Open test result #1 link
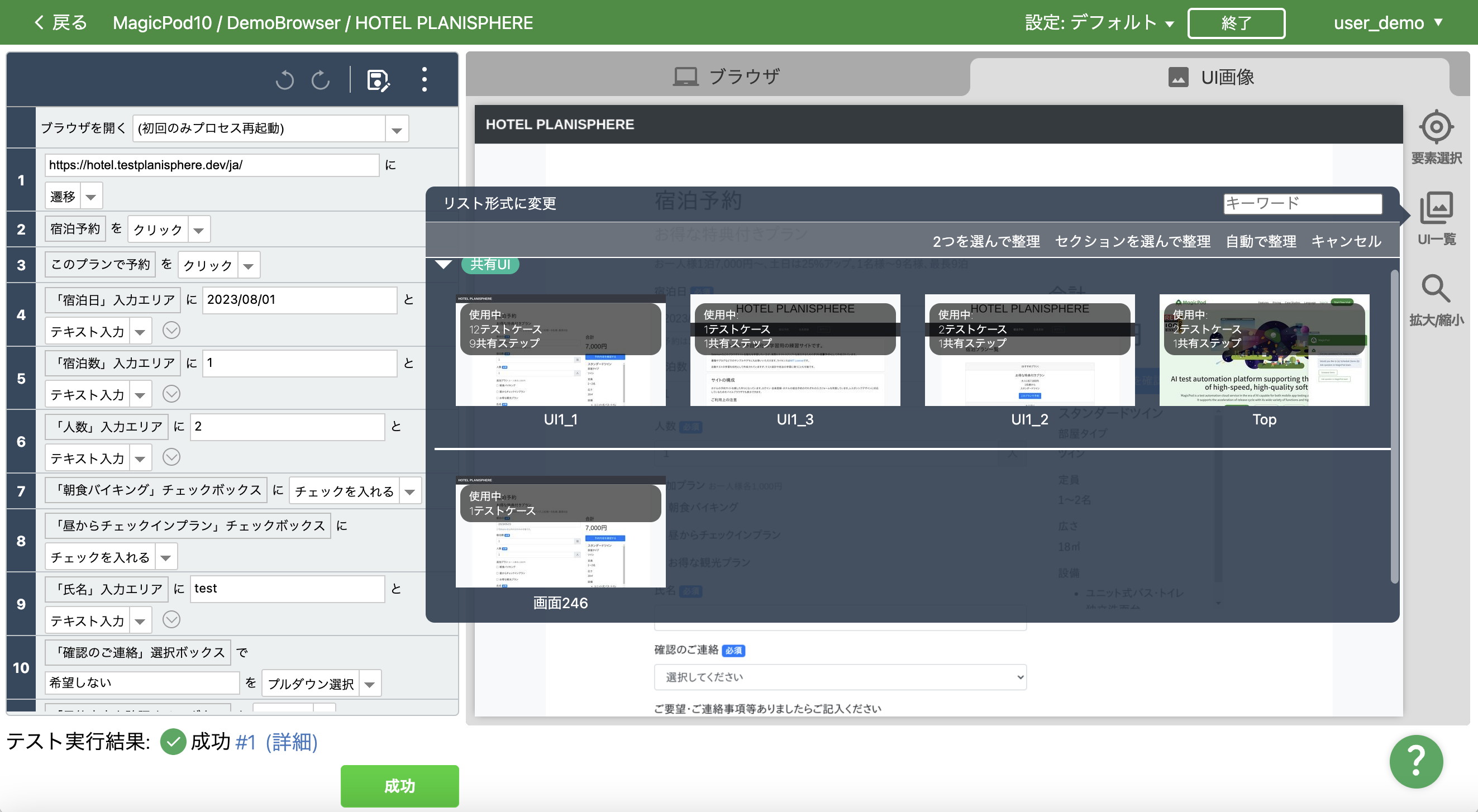Image resolution: width=1478 pixels, height=812 pixels. (246, 742)
